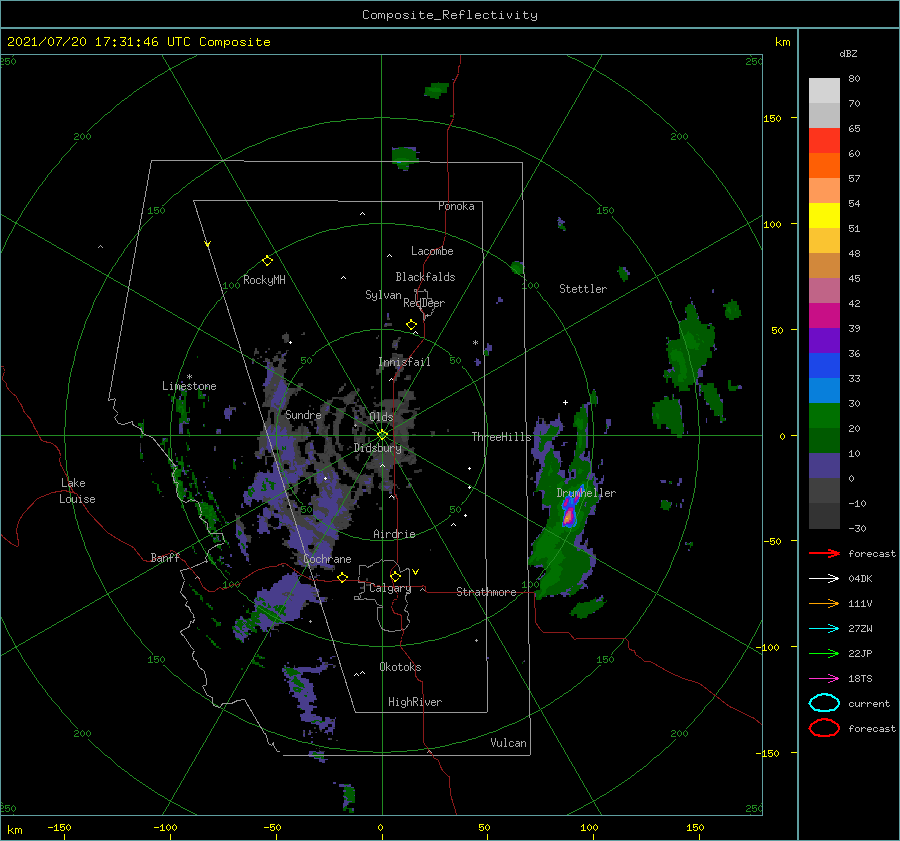Select the Sundre label
This screenshot has width=900, height=841.
click(303, 415)
